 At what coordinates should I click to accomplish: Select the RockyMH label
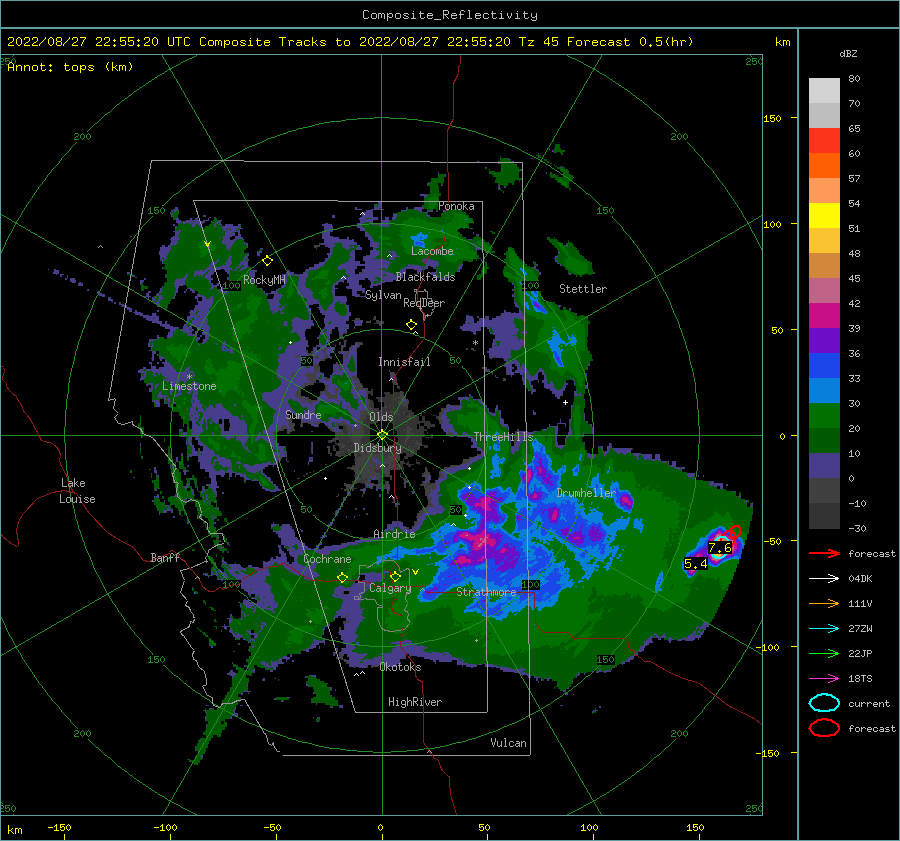point(264,280)
